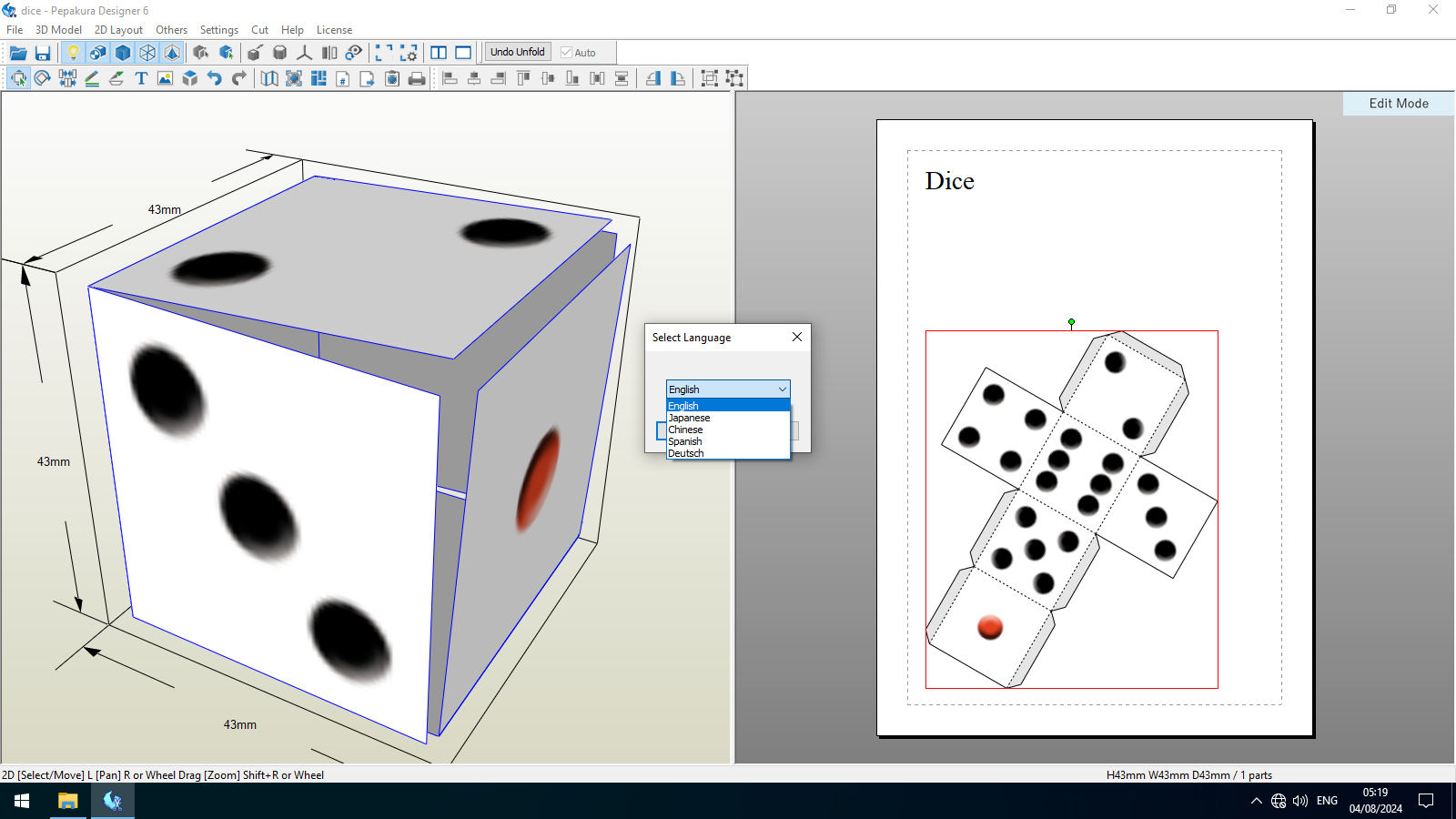1456x819 pixels.
Task: Click the Redo arrow icon
Action: point(239,78)
